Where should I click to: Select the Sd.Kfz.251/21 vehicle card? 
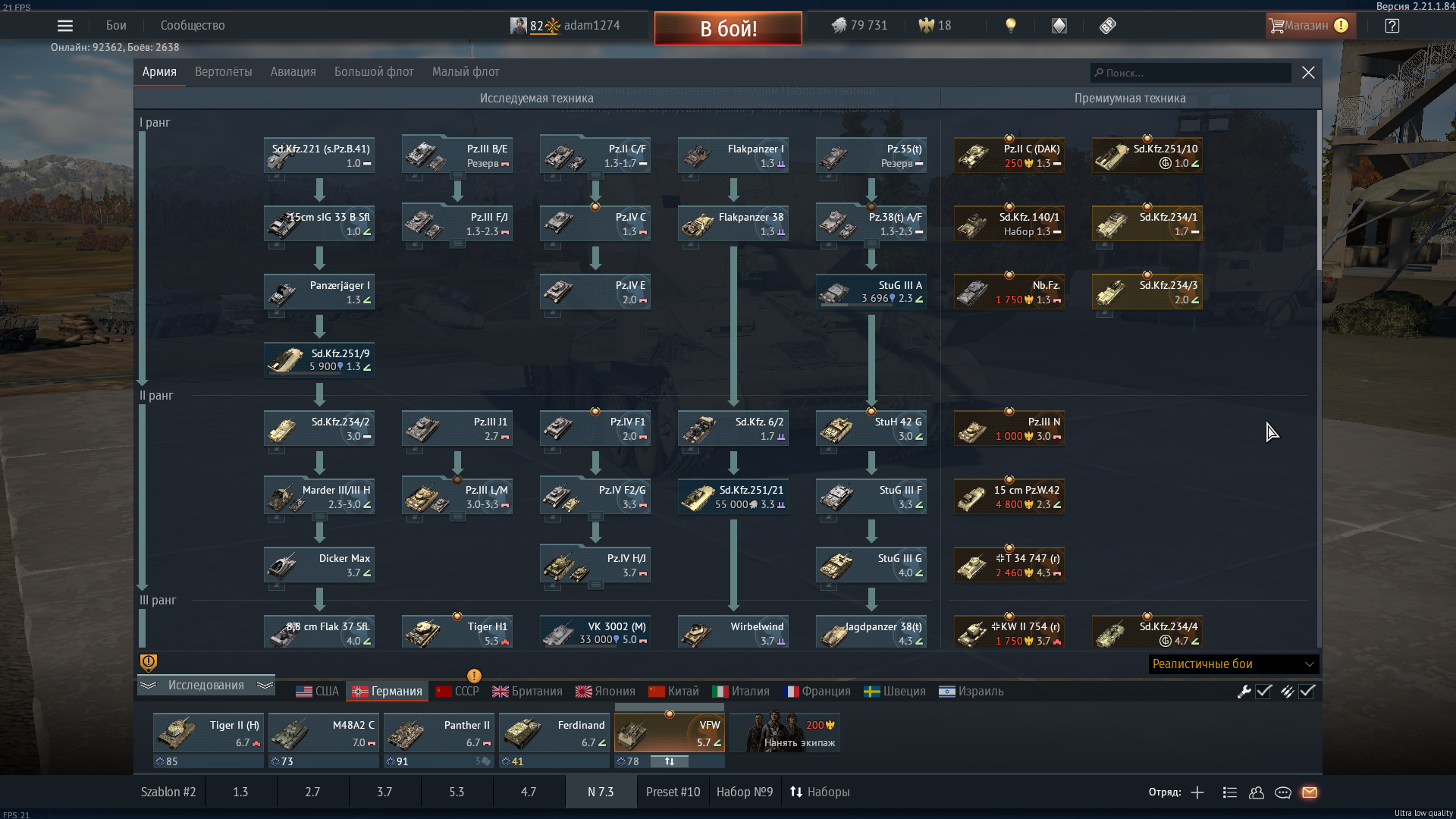(x=733, y=496)
